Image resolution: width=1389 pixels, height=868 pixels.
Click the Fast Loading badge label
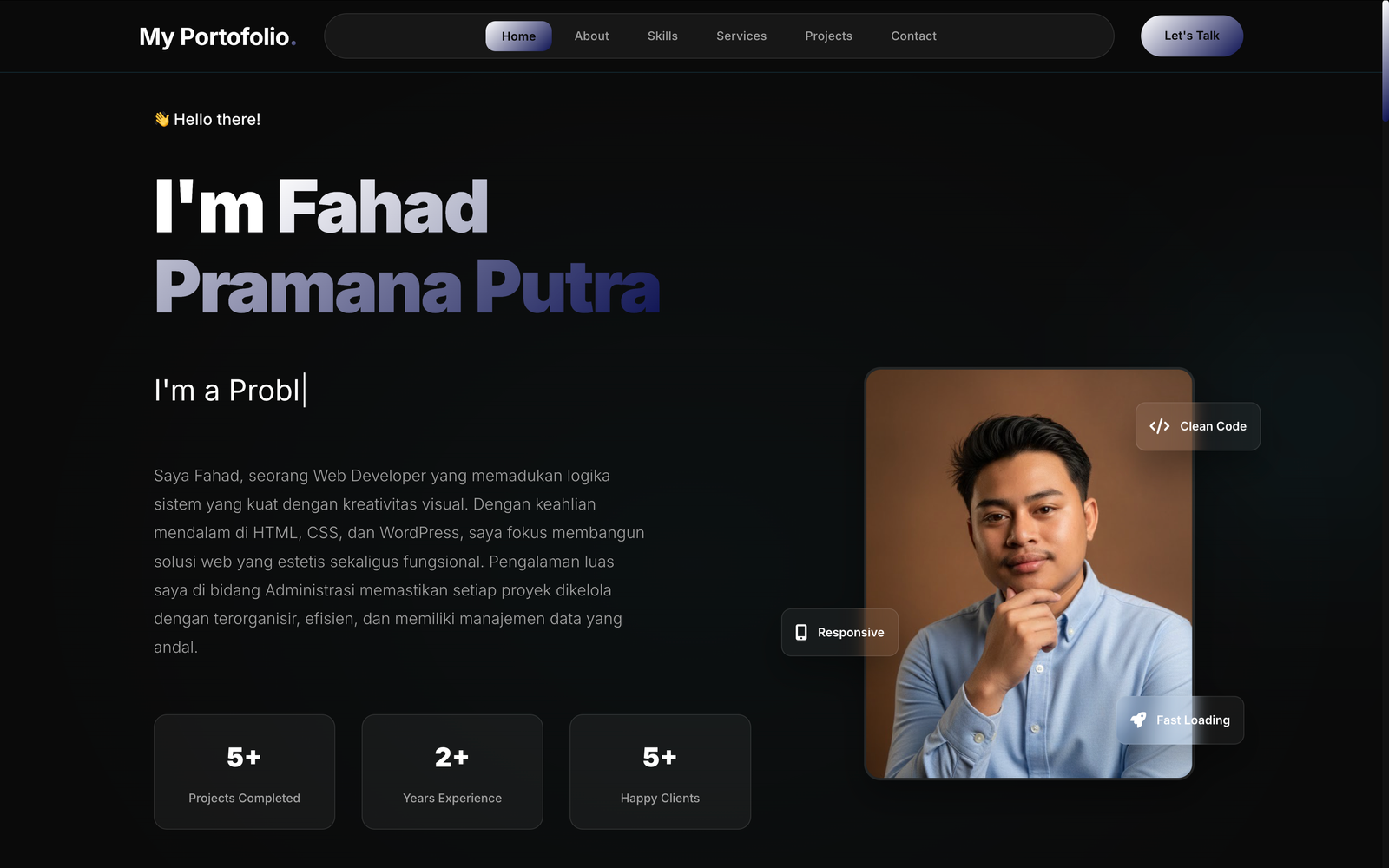[1193, 720]
